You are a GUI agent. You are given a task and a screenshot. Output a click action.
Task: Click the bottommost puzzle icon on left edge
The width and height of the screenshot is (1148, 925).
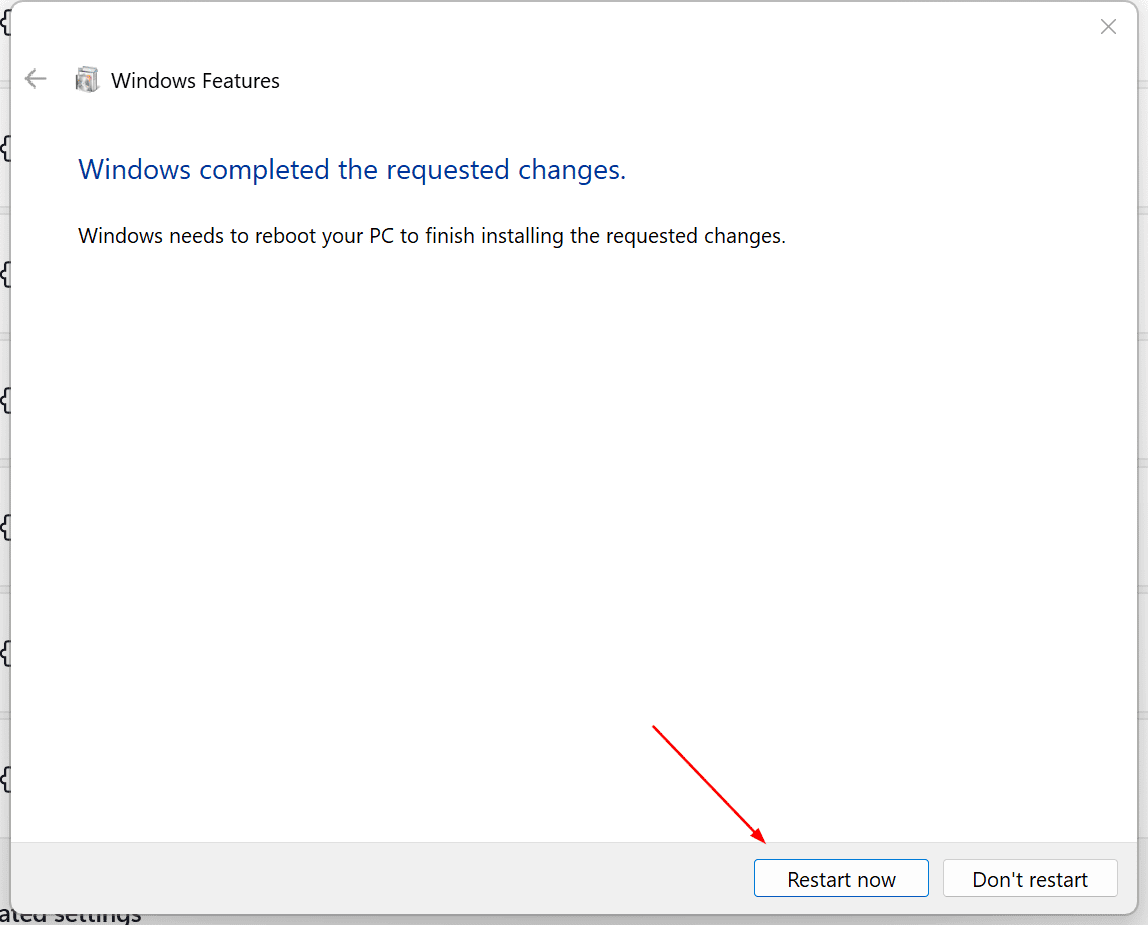[x=4, y=778]
